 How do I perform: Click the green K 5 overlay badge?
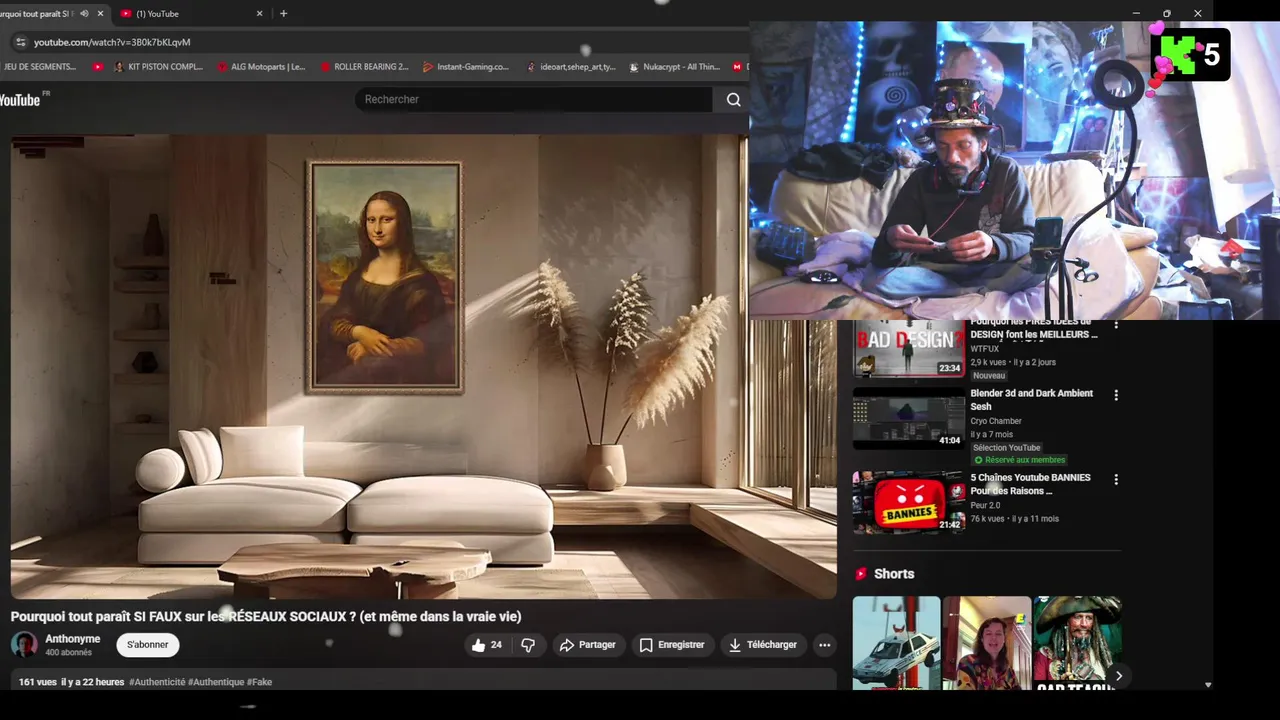(1190, 55)
